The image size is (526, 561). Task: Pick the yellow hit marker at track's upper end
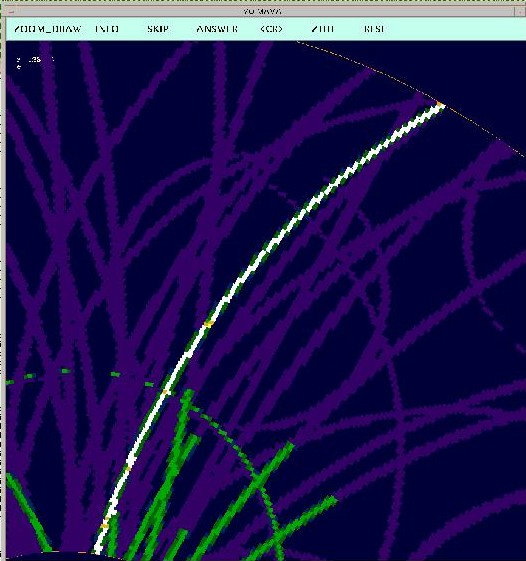click(x=440, y=104)
